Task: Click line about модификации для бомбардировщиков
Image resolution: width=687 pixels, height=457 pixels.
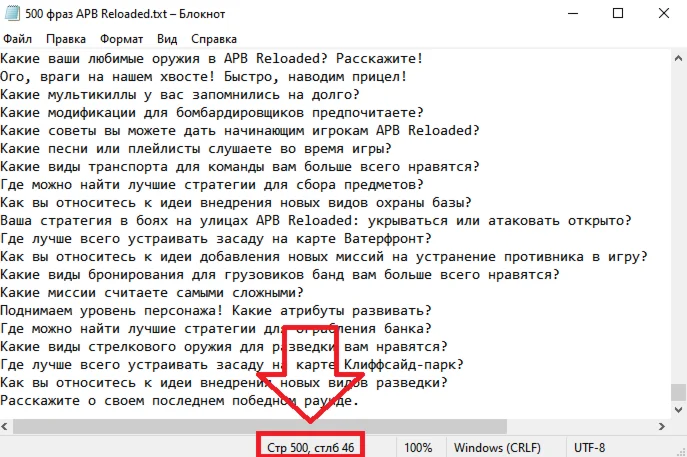Action: [212, 112]
